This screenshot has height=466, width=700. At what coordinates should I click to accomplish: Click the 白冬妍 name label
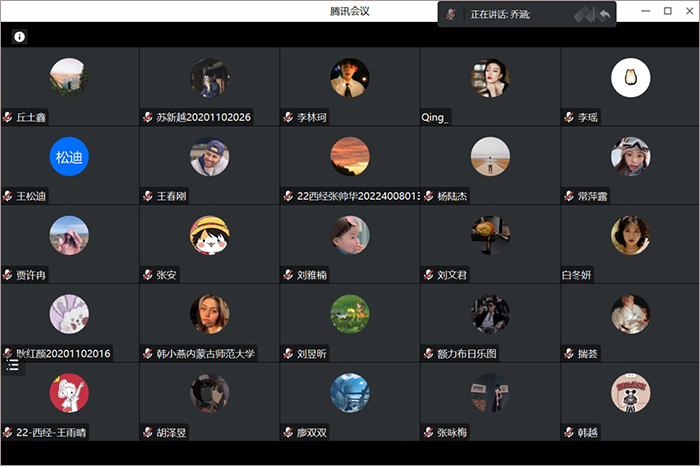click(x=577, y=275)
